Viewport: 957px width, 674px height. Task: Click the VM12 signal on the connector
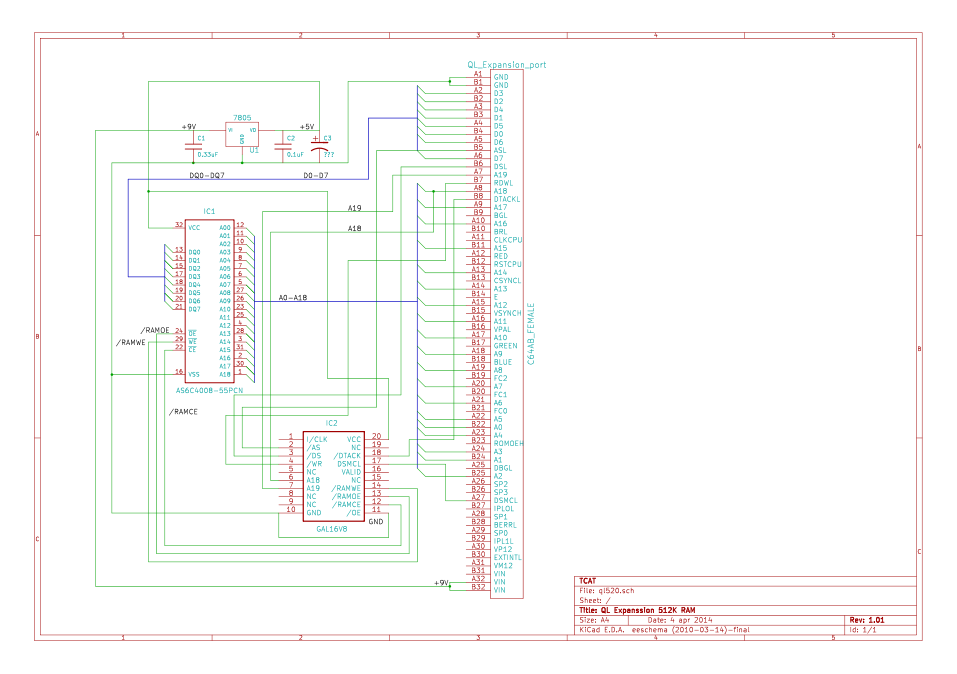click(x=503, y=565)
